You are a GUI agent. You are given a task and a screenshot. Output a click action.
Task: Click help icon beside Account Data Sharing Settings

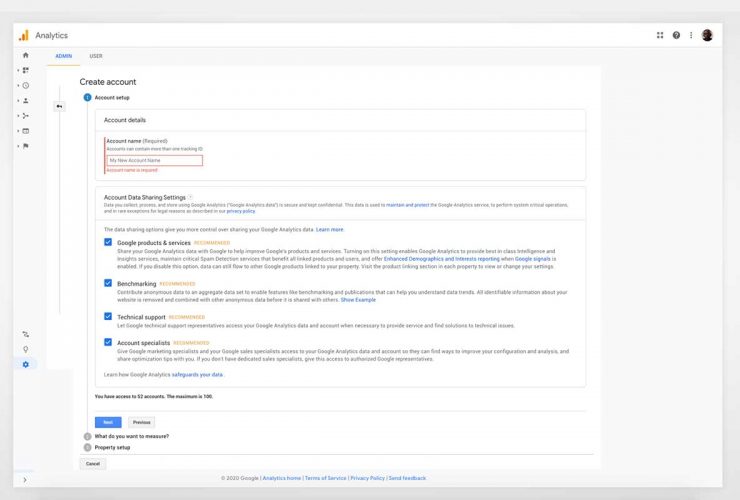(190, 197)
